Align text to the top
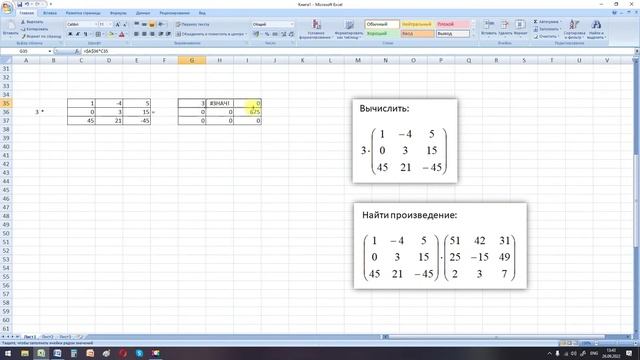 (x=136, y=24)
